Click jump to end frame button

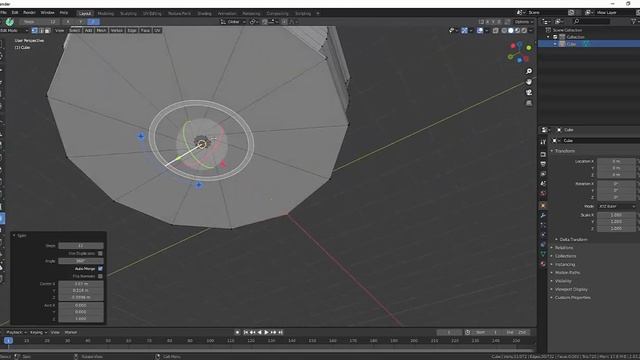point(280,332)
